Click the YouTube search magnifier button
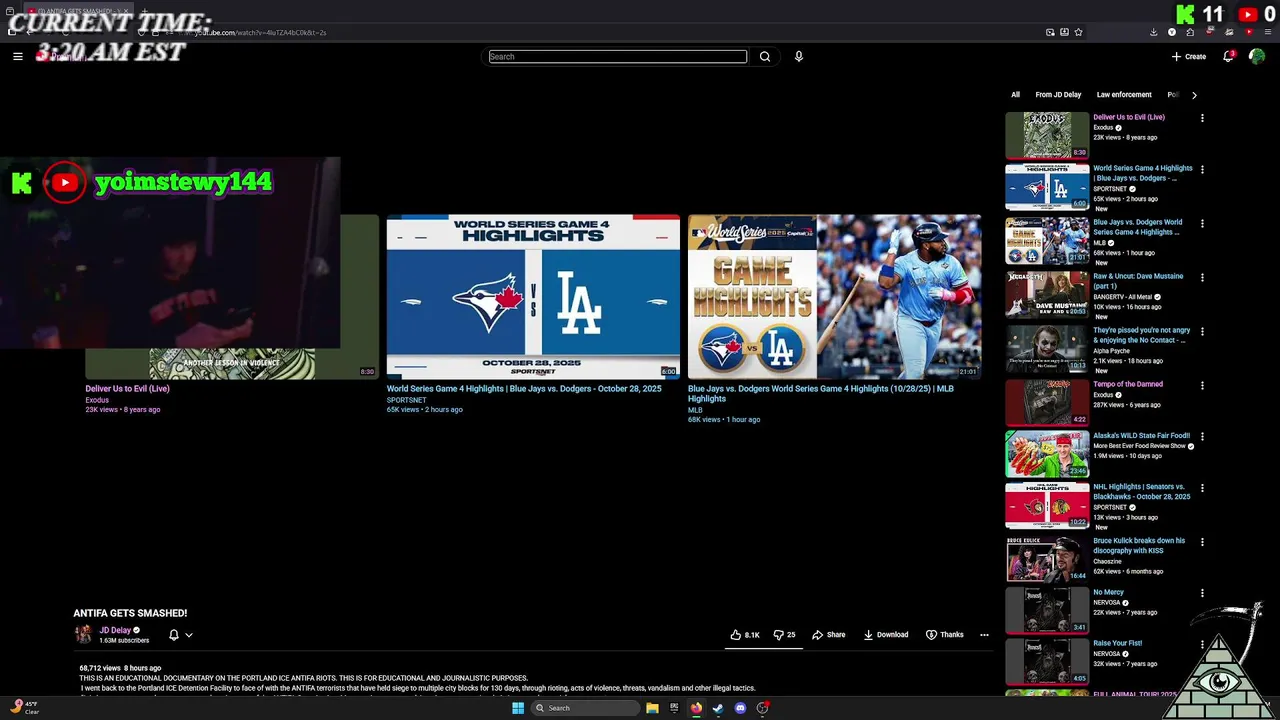 click(765, 57)
